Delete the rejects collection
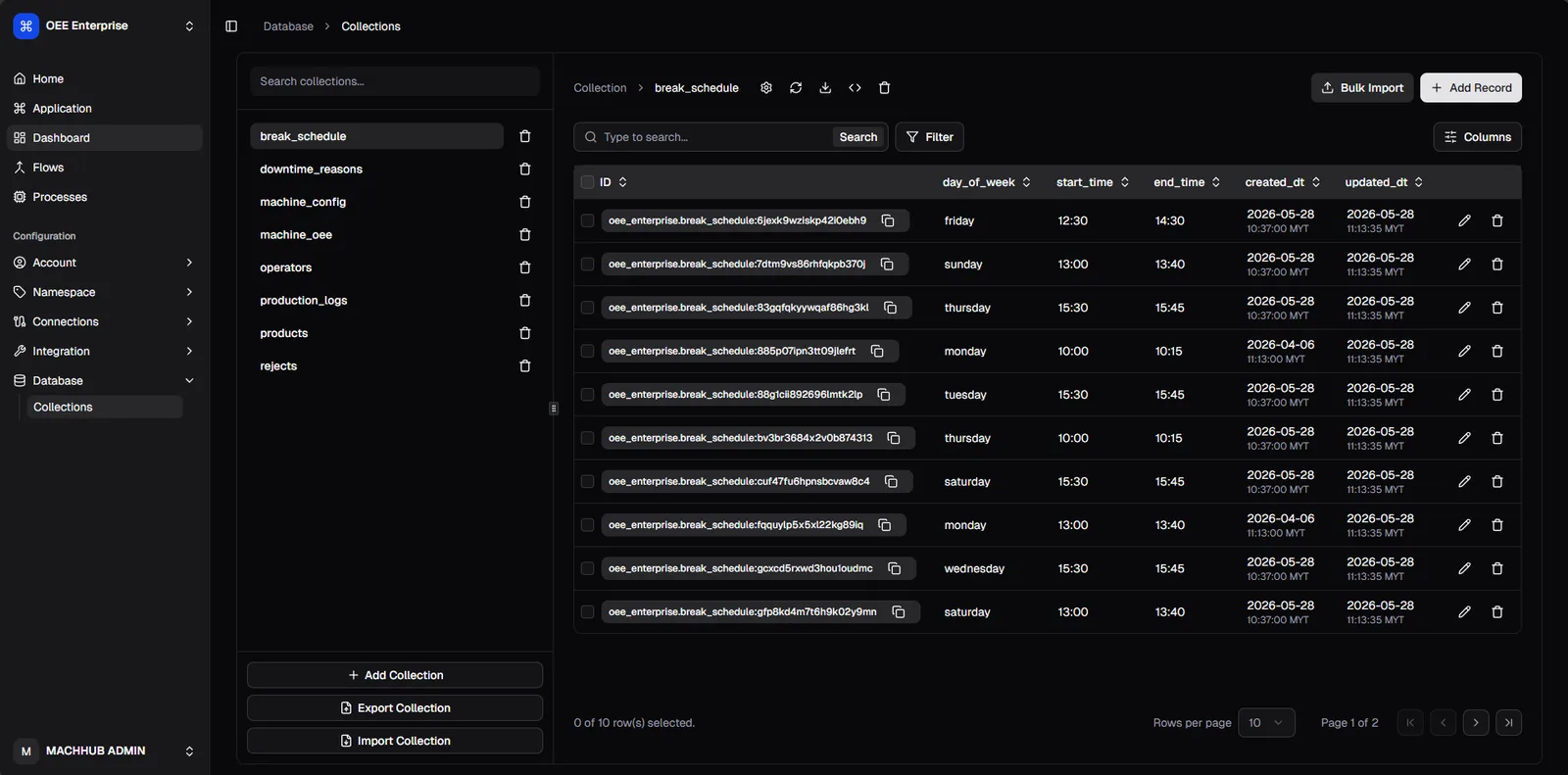 pos(525,366)
